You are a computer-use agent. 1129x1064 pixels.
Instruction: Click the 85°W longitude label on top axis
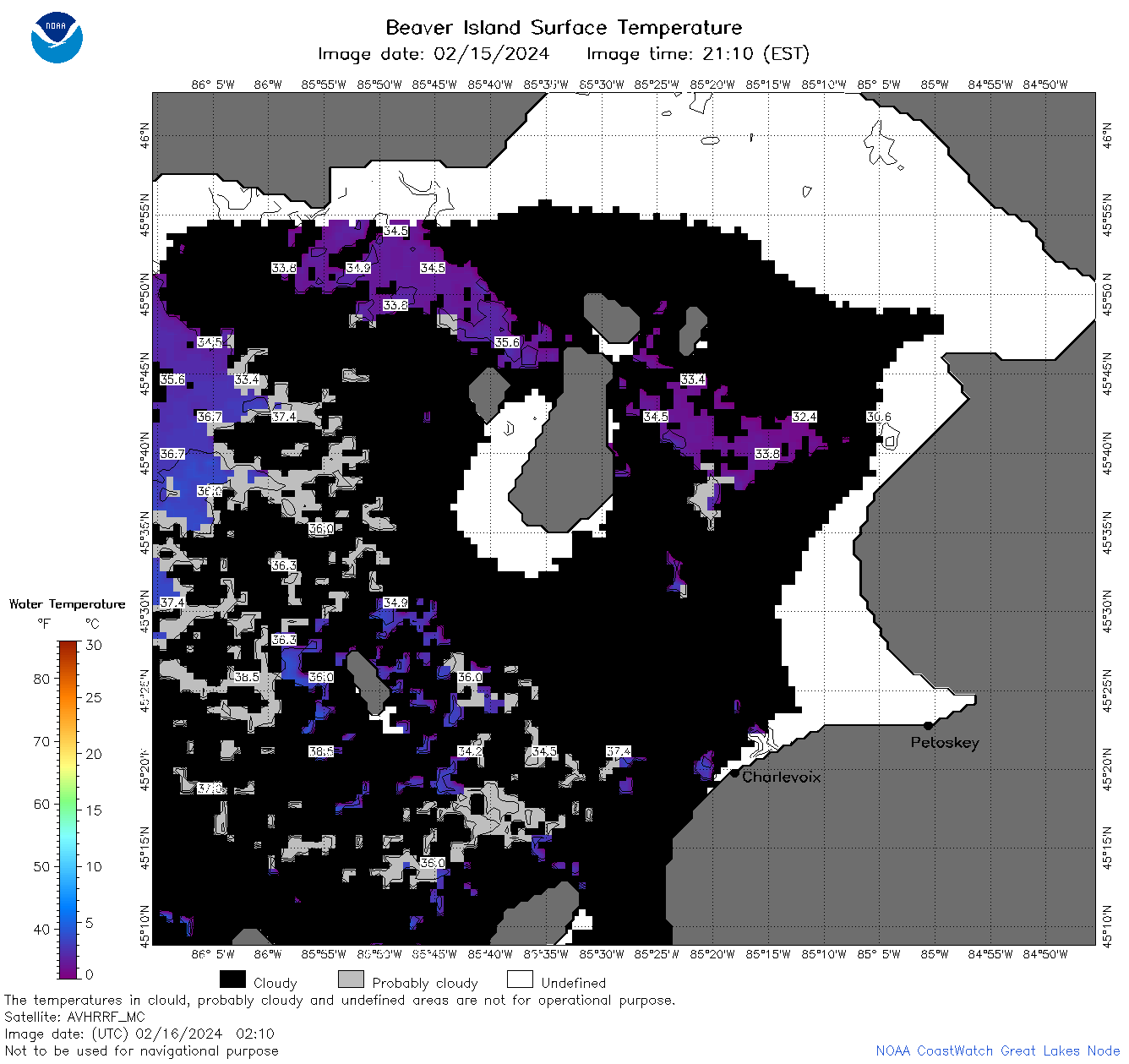[x=935, y=85]
